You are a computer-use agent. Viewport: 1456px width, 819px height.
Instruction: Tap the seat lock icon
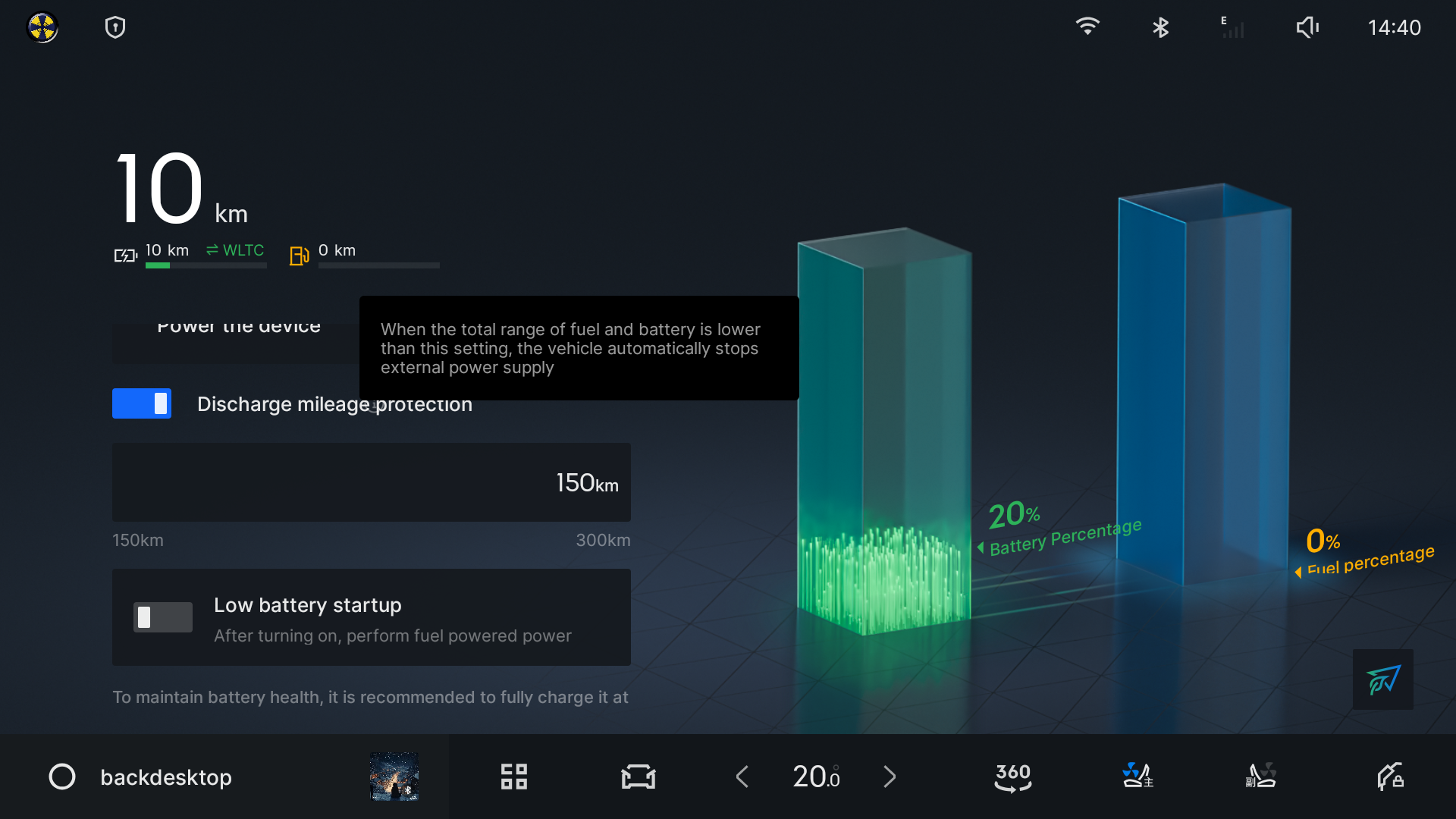point(1390,777)
